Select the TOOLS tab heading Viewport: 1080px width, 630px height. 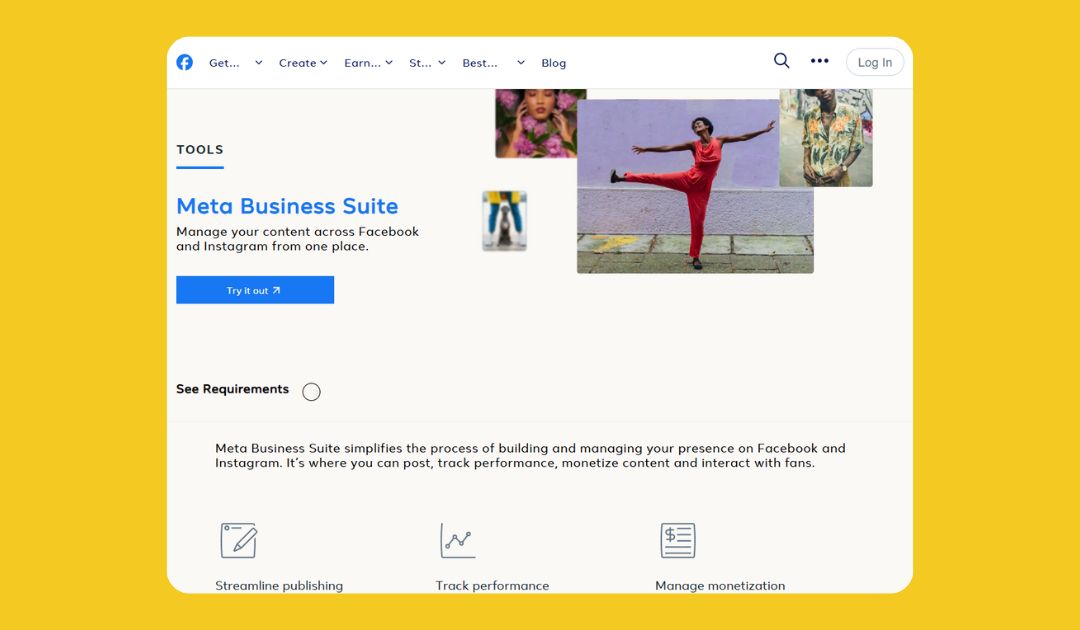200,149
